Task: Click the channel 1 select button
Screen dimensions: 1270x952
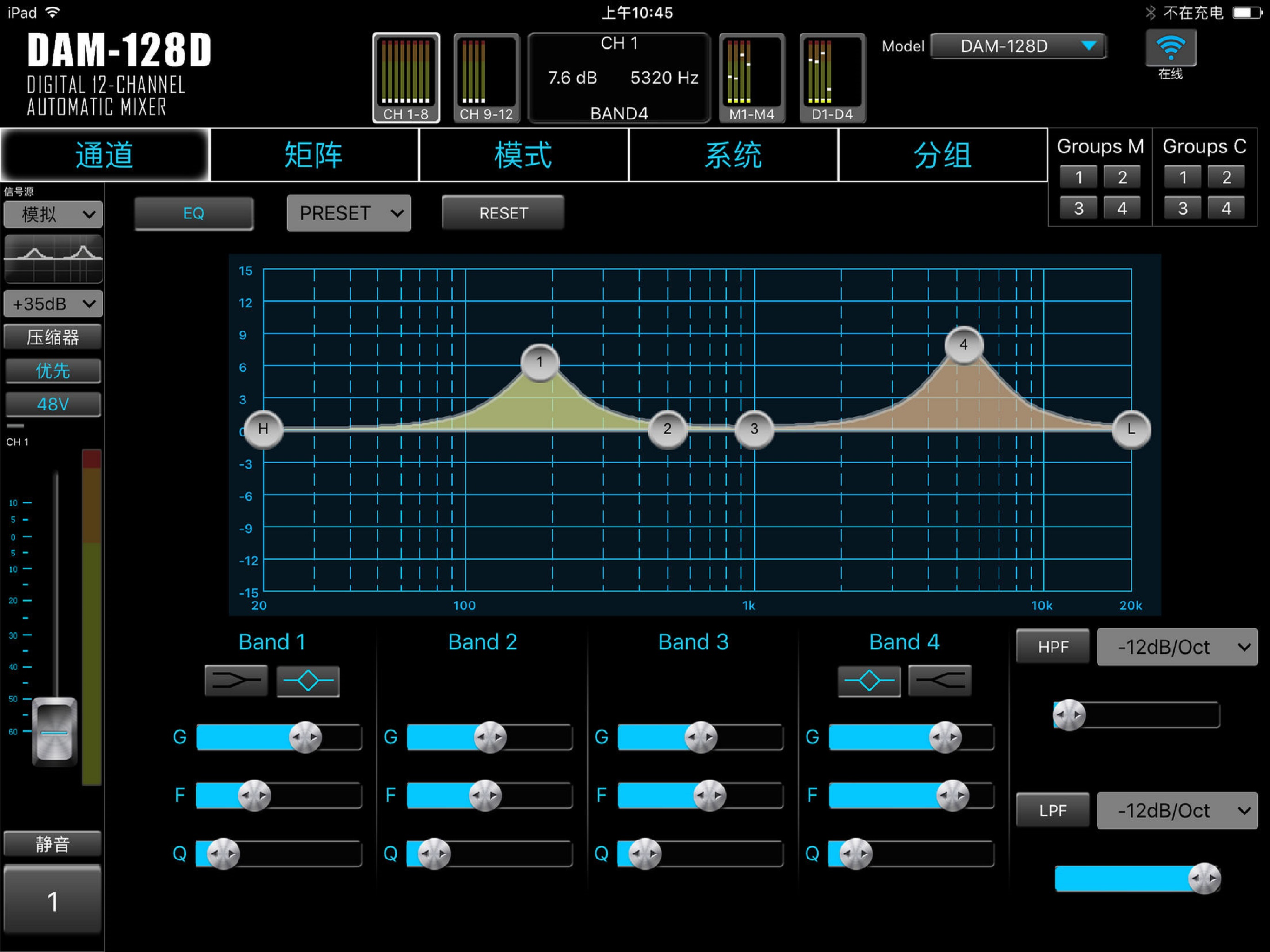Action: coord(53,900)
